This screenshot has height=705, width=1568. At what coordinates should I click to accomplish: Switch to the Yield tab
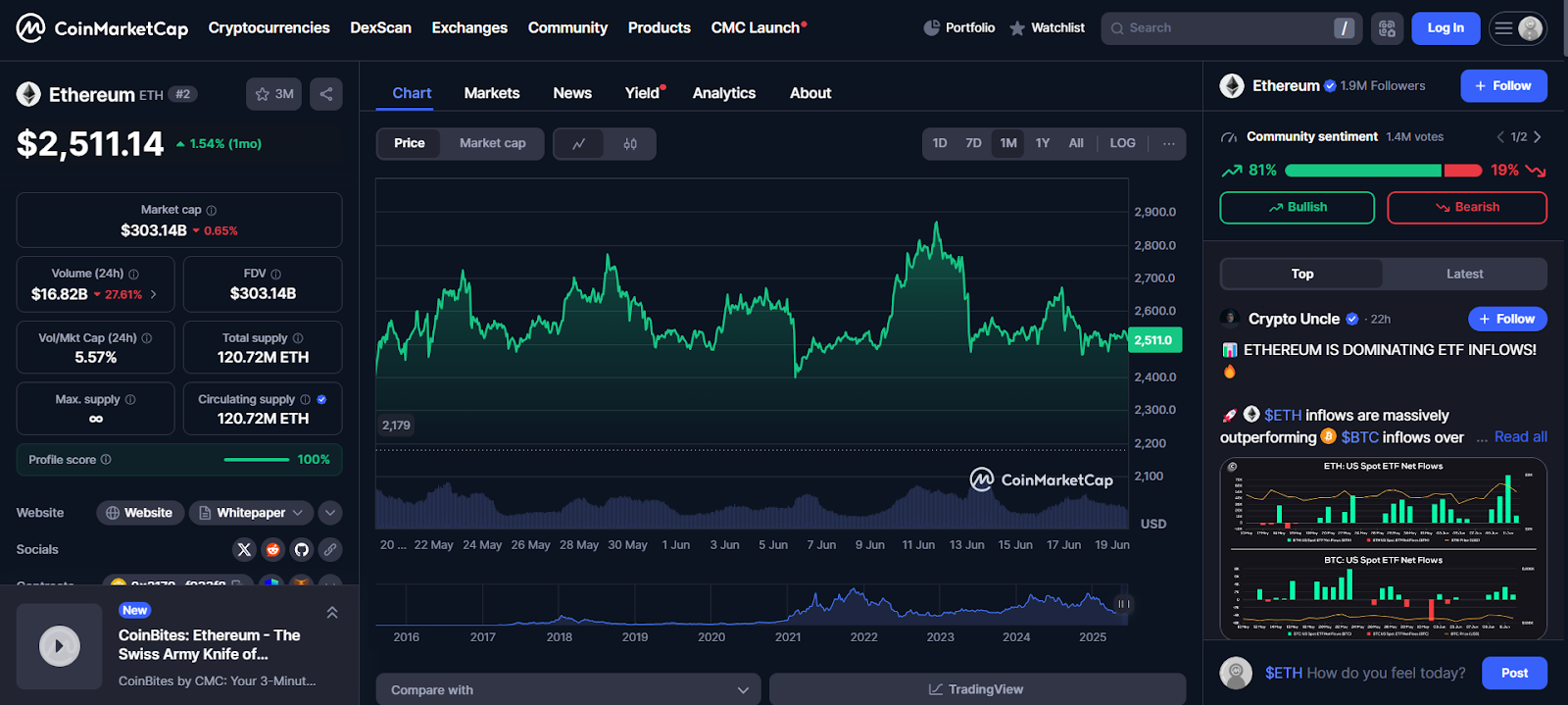point(643,93)
